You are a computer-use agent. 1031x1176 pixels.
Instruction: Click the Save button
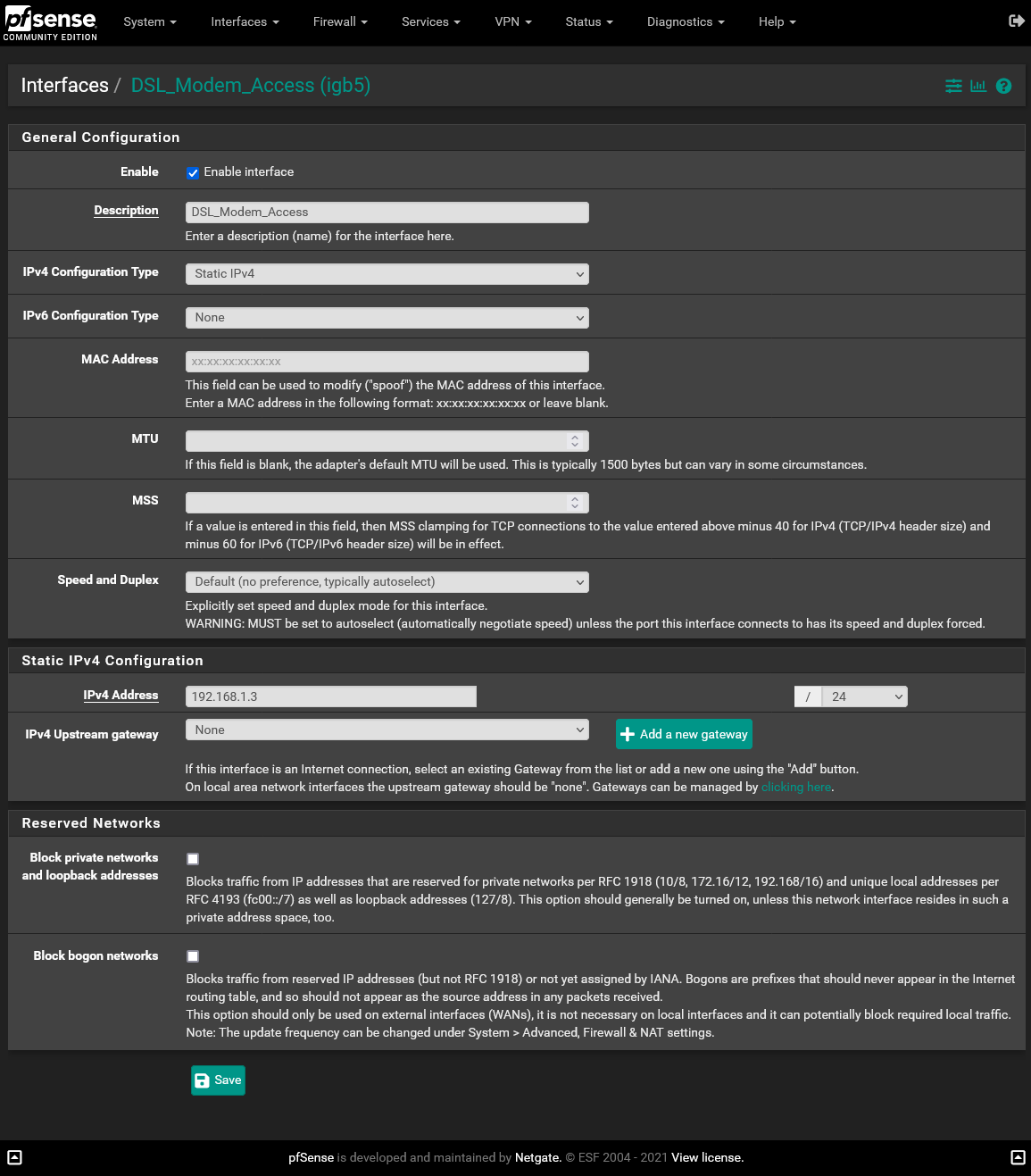click(218, 1080)
